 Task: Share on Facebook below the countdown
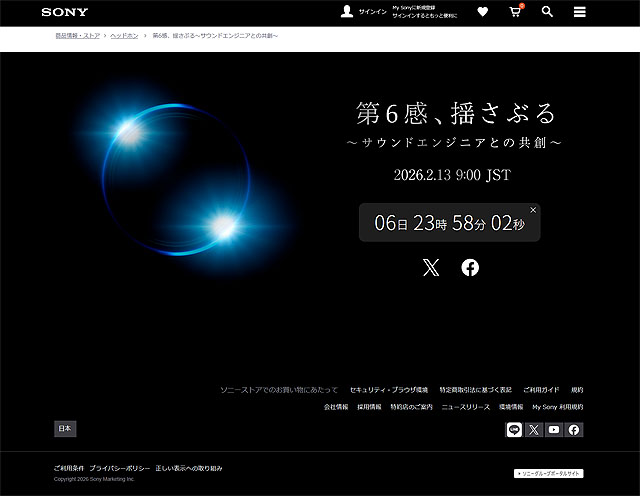[x=470, y=267]
